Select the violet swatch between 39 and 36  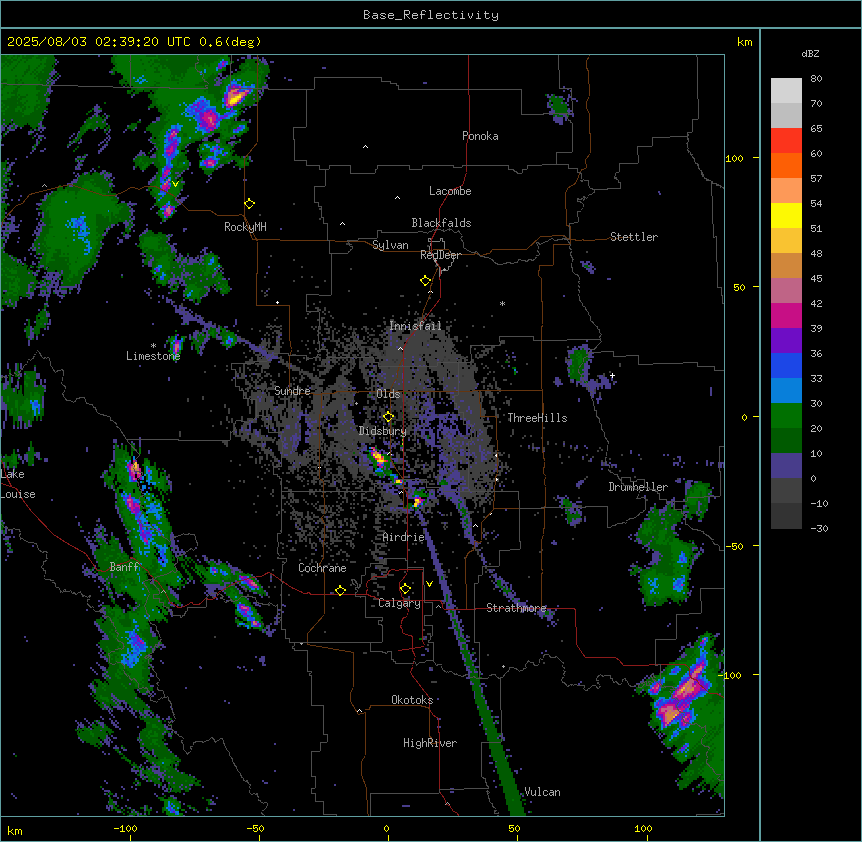click(786, 341)
